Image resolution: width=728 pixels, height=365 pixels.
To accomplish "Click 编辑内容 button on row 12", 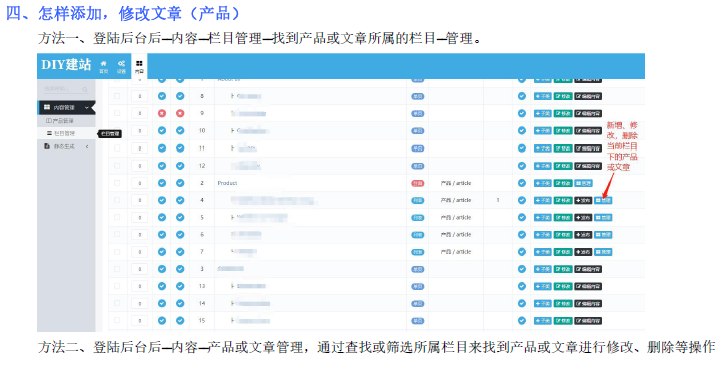I will 588,166.
